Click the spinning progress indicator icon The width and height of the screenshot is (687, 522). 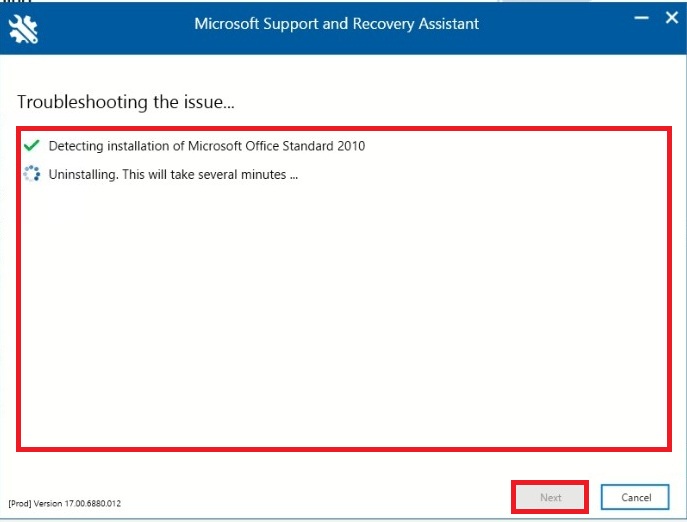(x=31, y=174)
